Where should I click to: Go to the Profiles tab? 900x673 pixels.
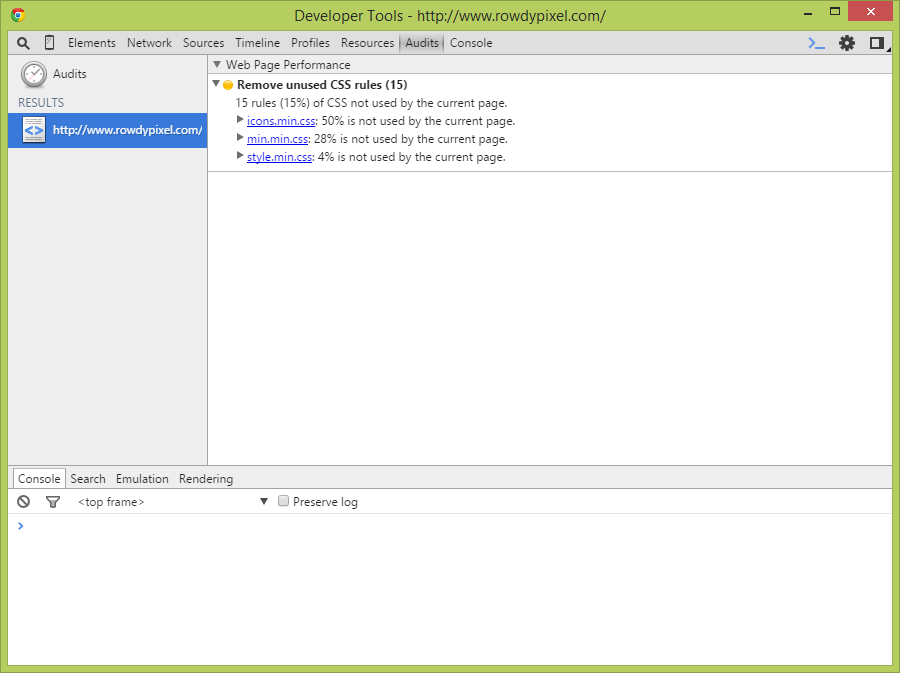311,43
